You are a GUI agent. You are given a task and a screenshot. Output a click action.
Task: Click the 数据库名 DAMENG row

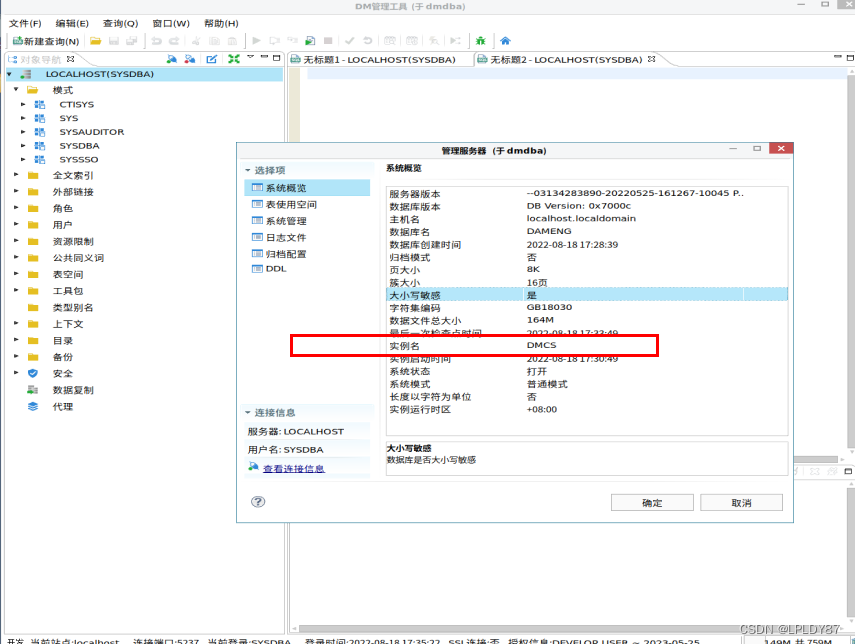(x=587, y=231)
